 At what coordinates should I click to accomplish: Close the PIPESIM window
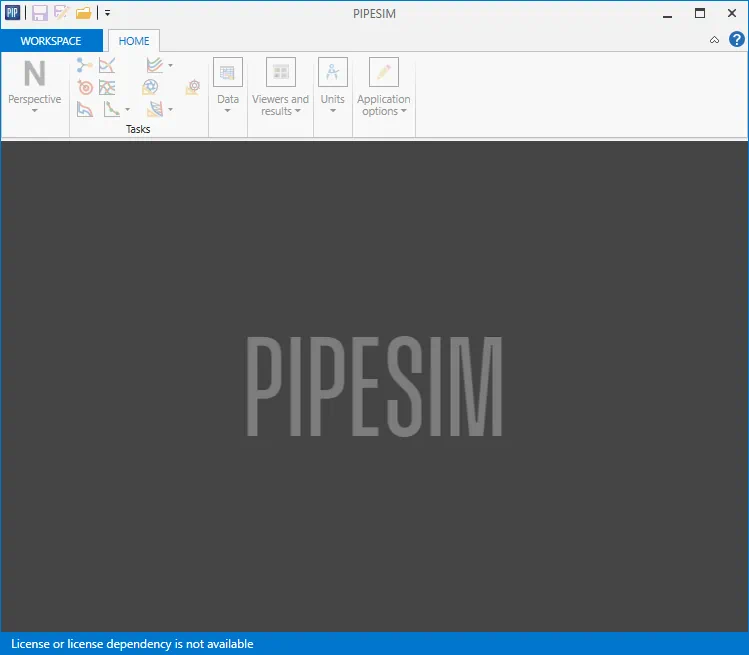pyautogui.click(x=732, y=13)
